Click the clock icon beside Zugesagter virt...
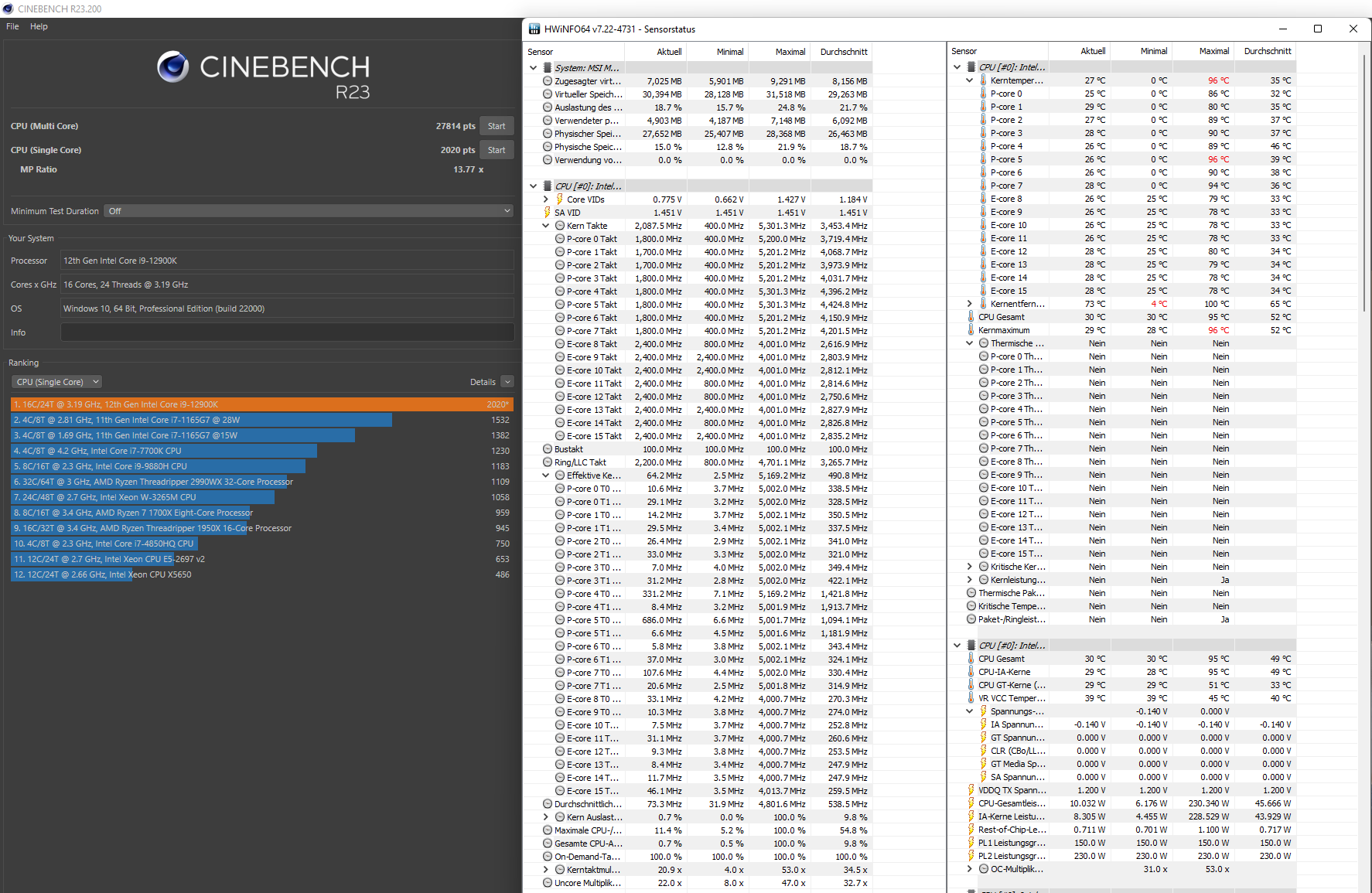 click(x=548, y=81)
